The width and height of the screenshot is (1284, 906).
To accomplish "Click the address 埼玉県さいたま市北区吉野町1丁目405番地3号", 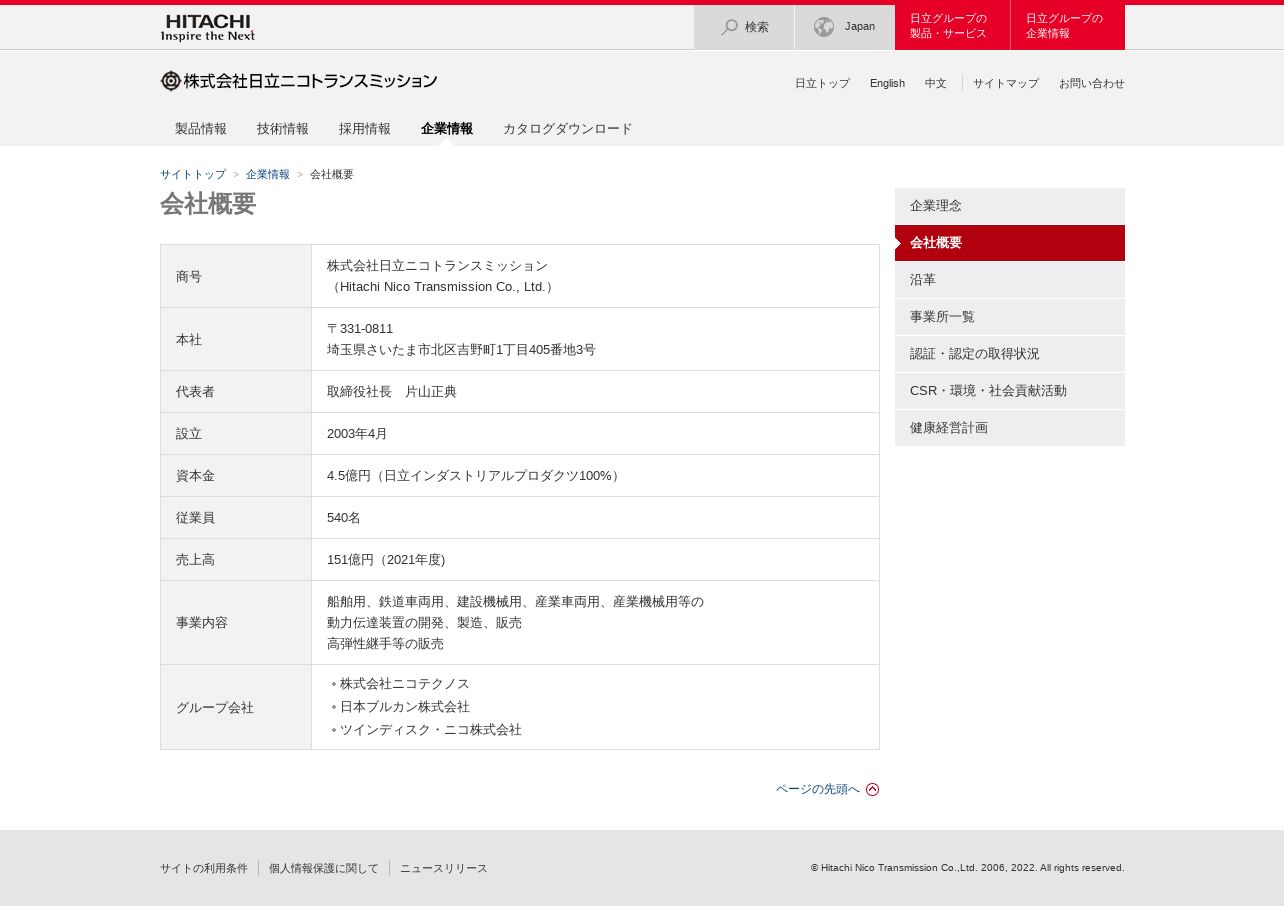I will pyautogui.click(x=461, y=350).
